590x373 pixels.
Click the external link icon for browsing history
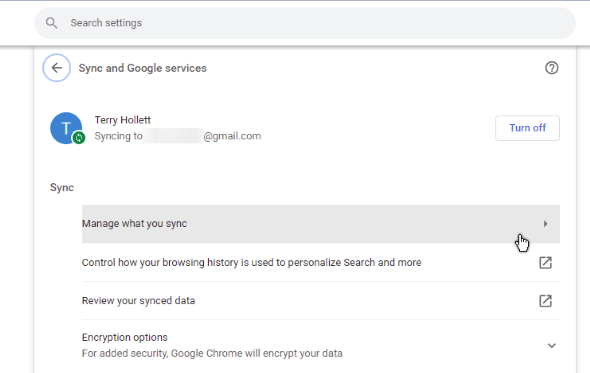pyautogui.click(x=546, y=263)
